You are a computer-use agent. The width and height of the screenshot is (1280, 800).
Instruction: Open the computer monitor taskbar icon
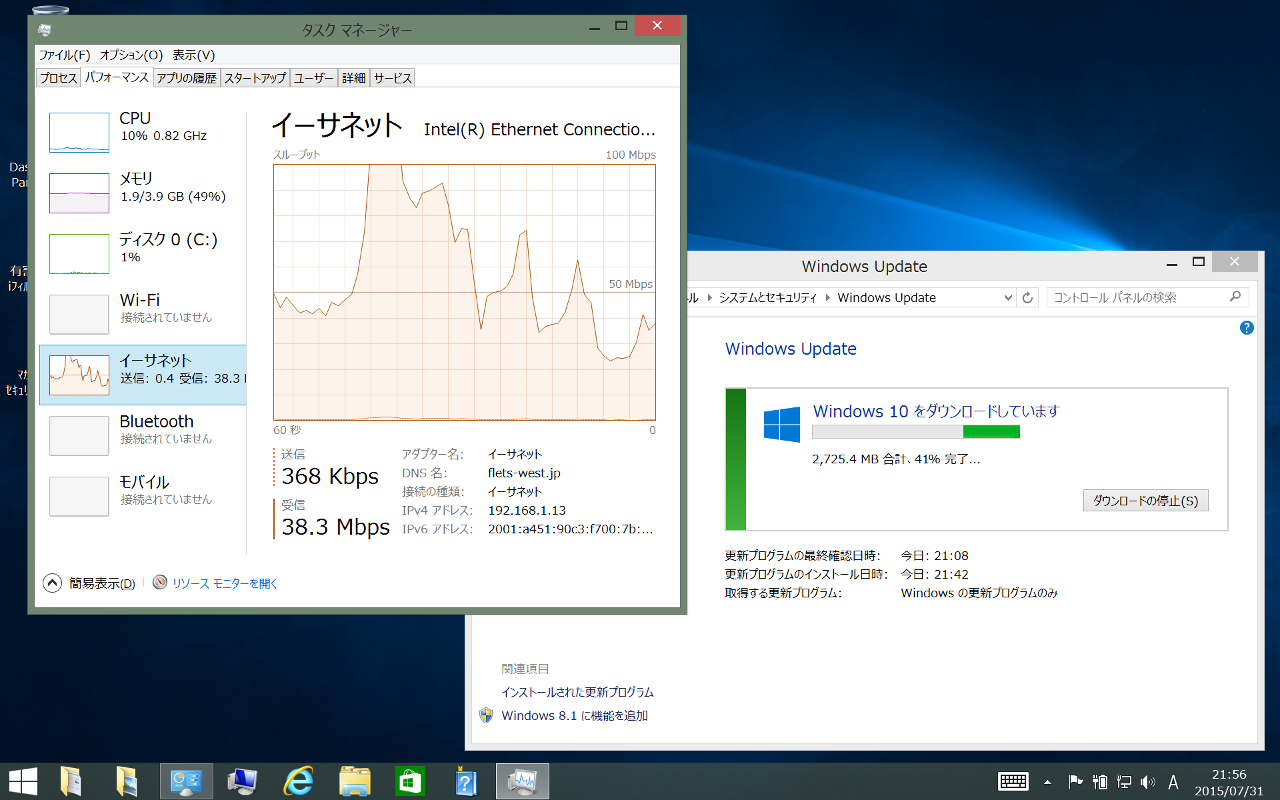(x=243, y=782)
